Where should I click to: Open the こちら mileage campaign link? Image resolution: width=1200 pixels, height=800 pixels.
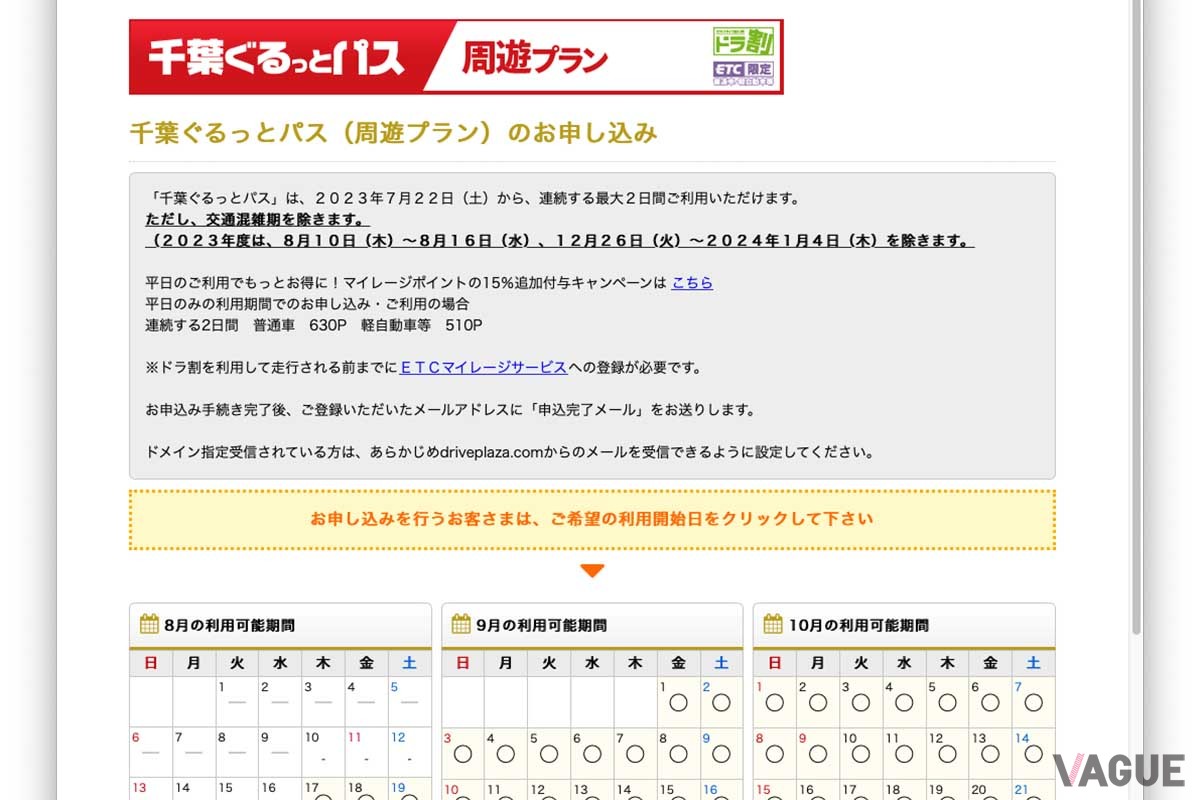pos(692,283)
